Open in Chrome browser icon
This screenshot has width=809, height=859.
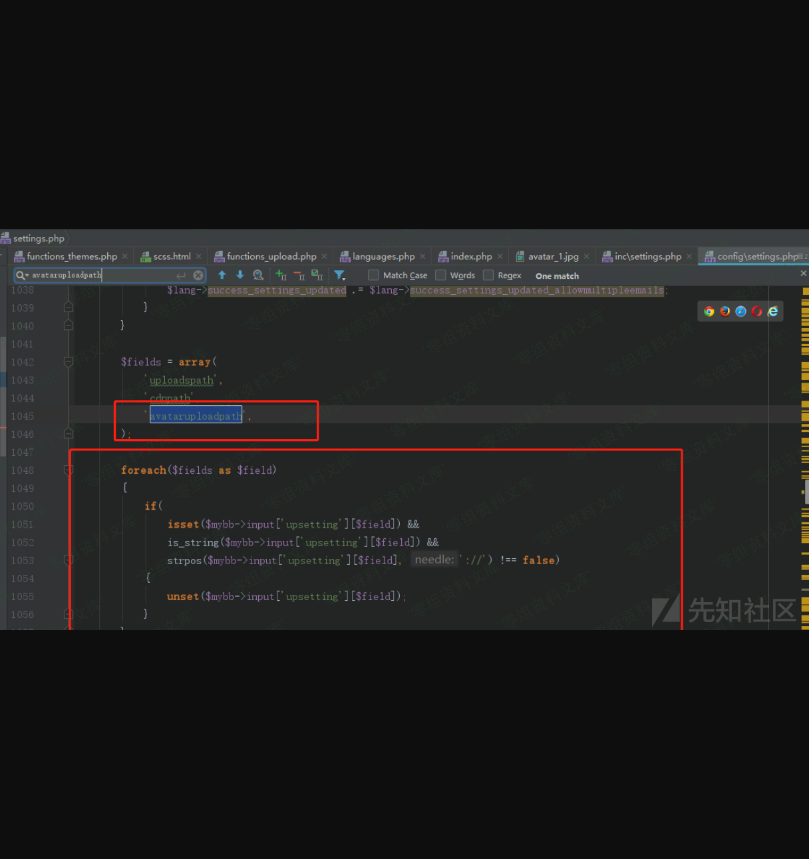click(x=709, y=311)
